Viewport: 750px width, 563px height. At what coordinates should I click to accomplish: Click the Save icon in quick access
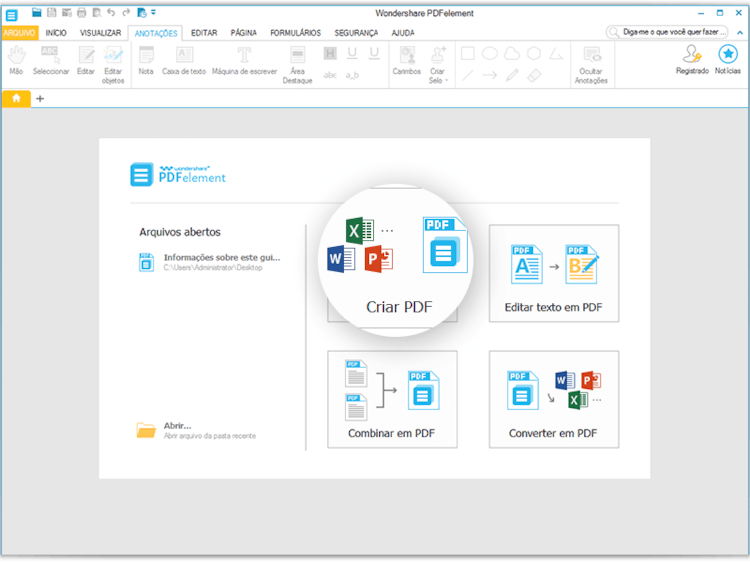click(51, 12)
